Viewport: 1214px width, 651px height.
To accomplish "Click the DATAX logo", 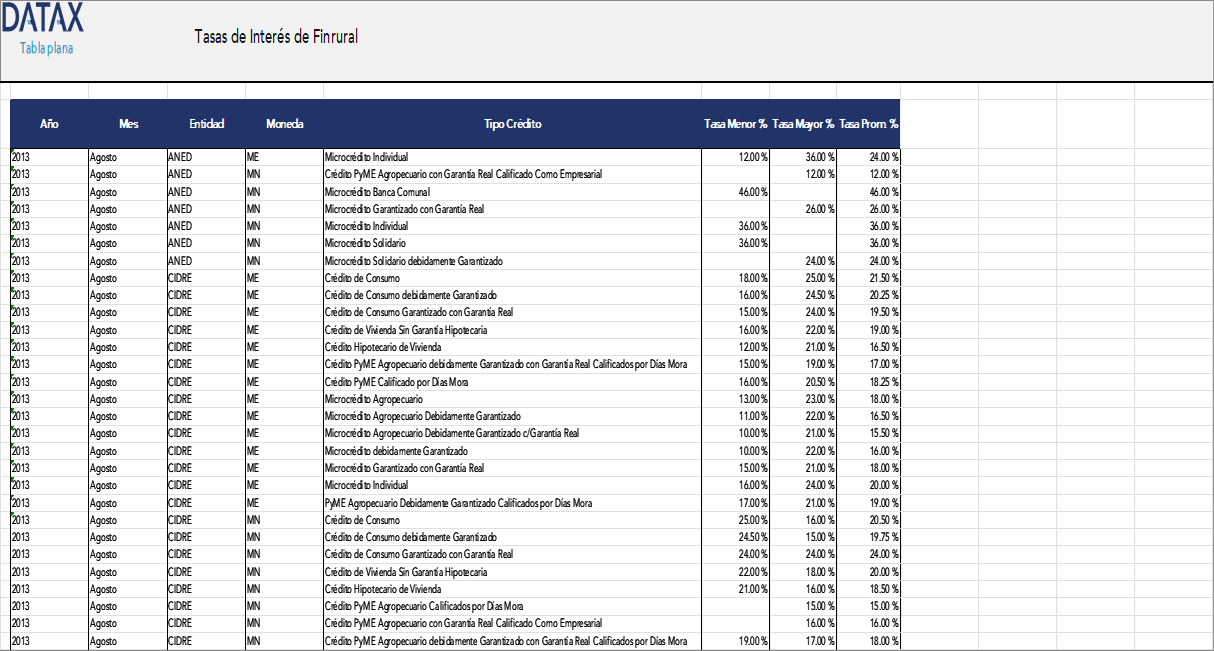I will pos(43,22).
